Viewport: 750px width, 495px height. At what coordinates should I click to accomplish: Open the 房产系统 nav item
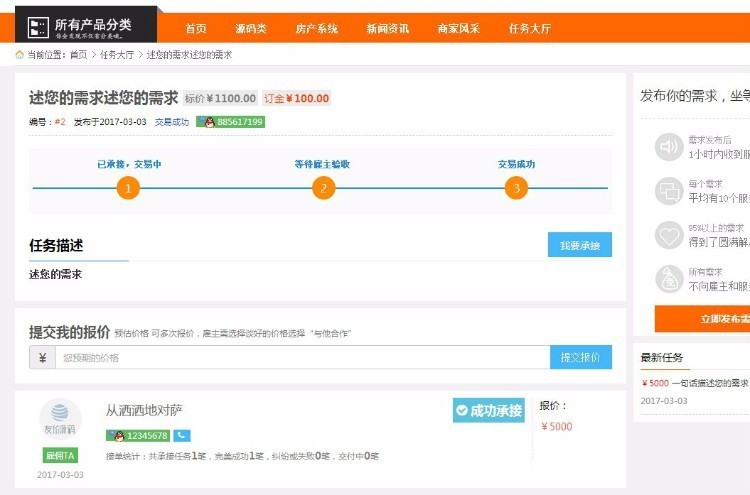pos(316,29)
